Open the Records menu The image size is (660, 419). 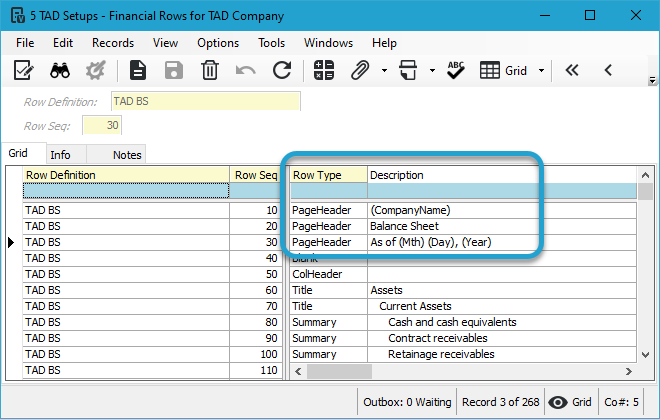tap(113, 43)
